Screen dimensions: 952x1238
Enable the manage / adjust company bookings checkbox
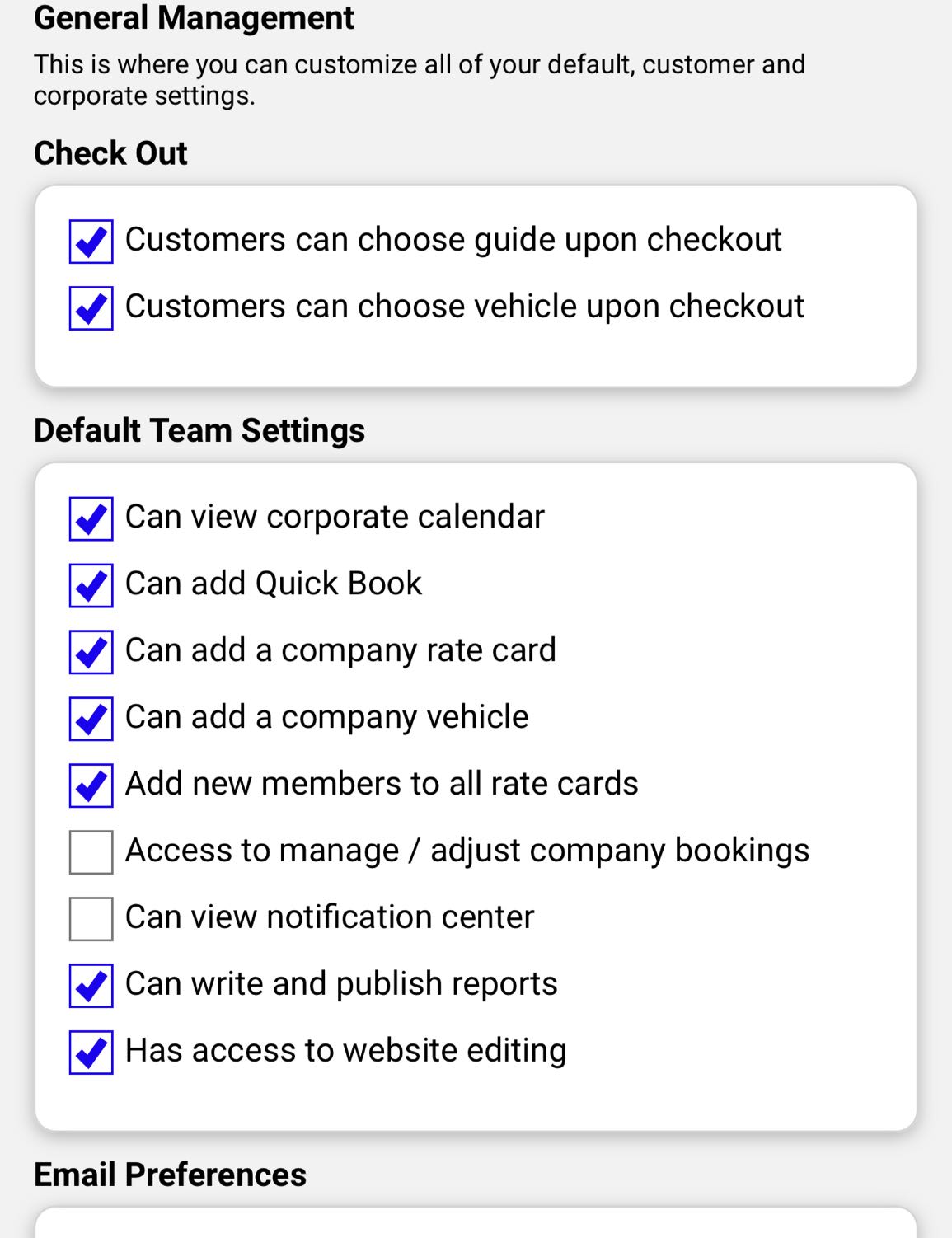pos(91,852)
